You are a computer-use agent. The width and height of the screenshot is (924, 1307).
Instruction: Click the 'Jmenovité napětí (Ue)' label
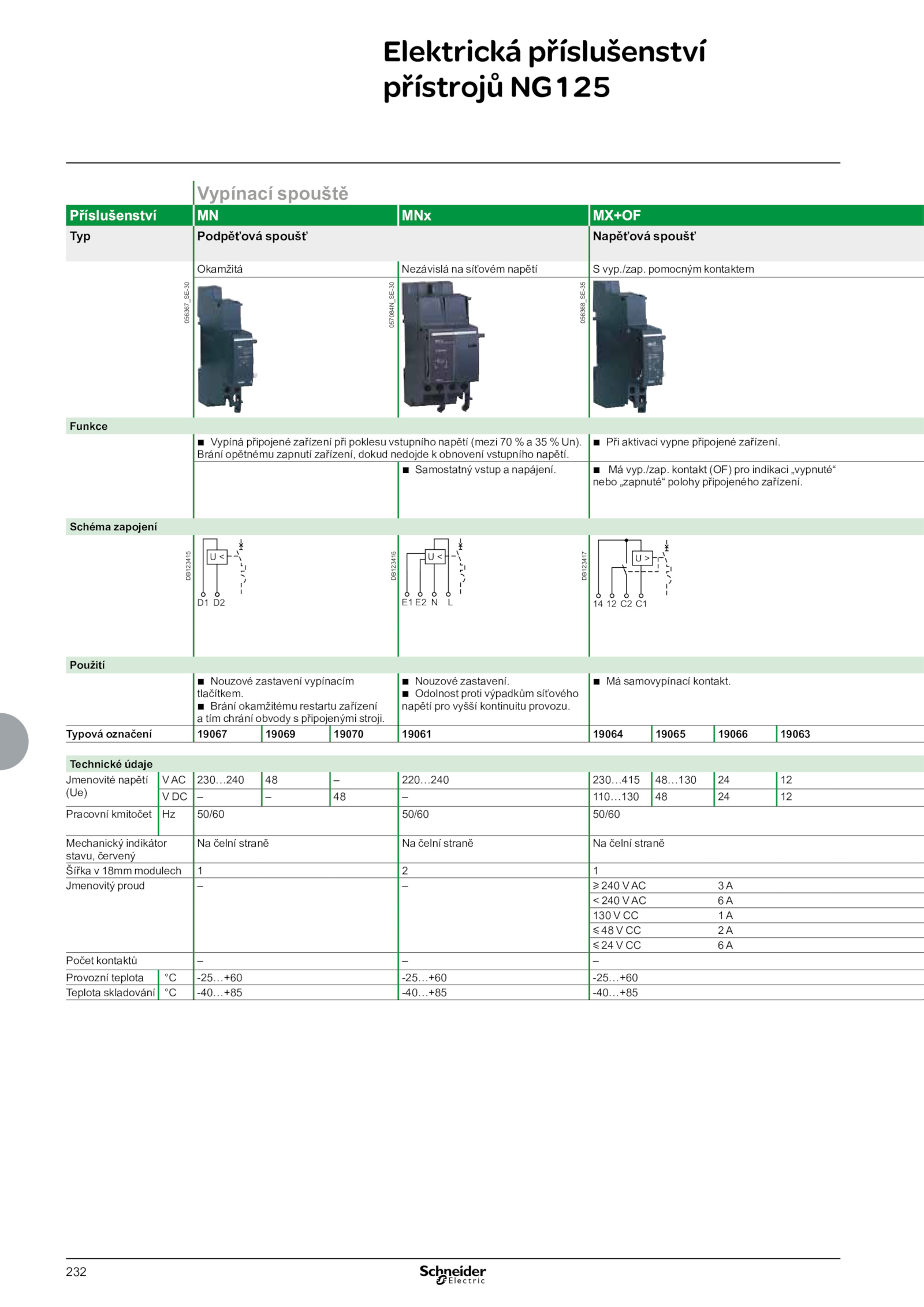[107, 786]
